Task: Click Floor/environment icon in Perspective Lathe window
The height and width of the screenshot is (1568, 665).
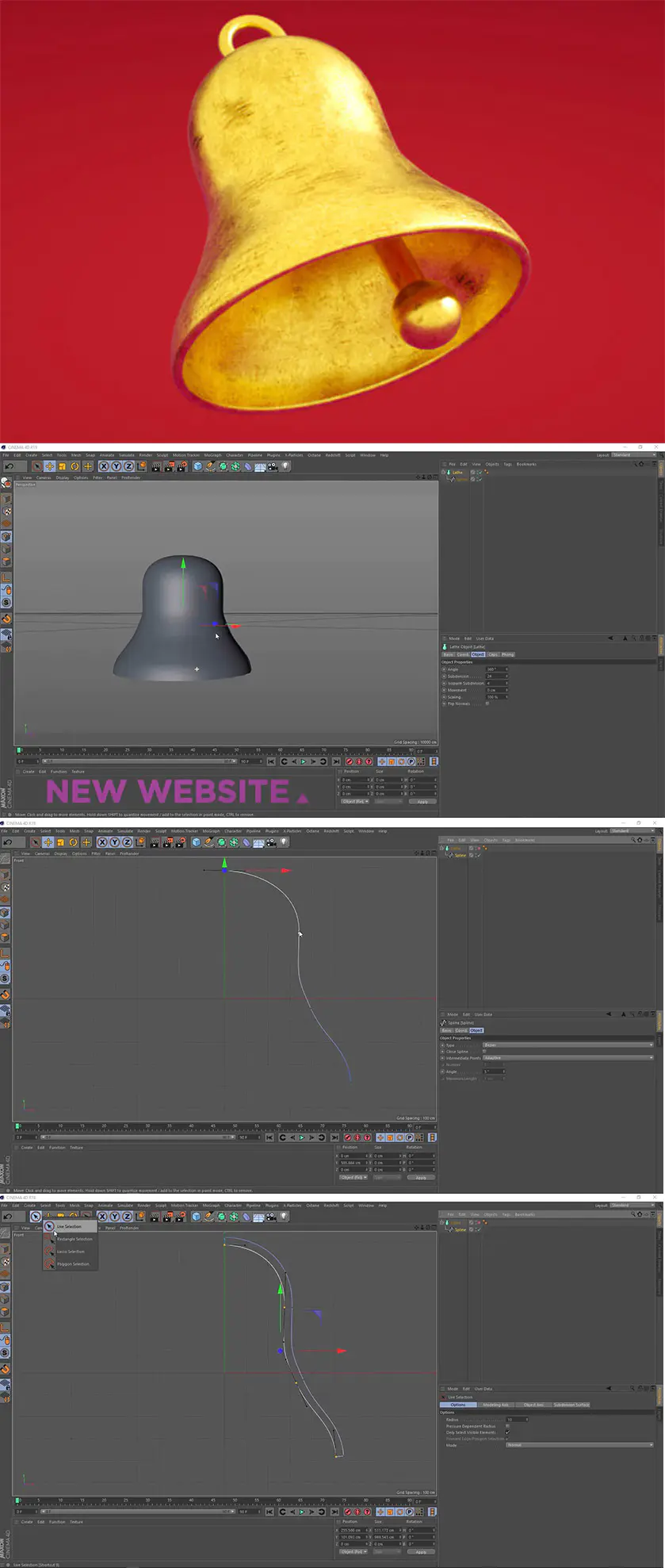Action: click(260, 466)
